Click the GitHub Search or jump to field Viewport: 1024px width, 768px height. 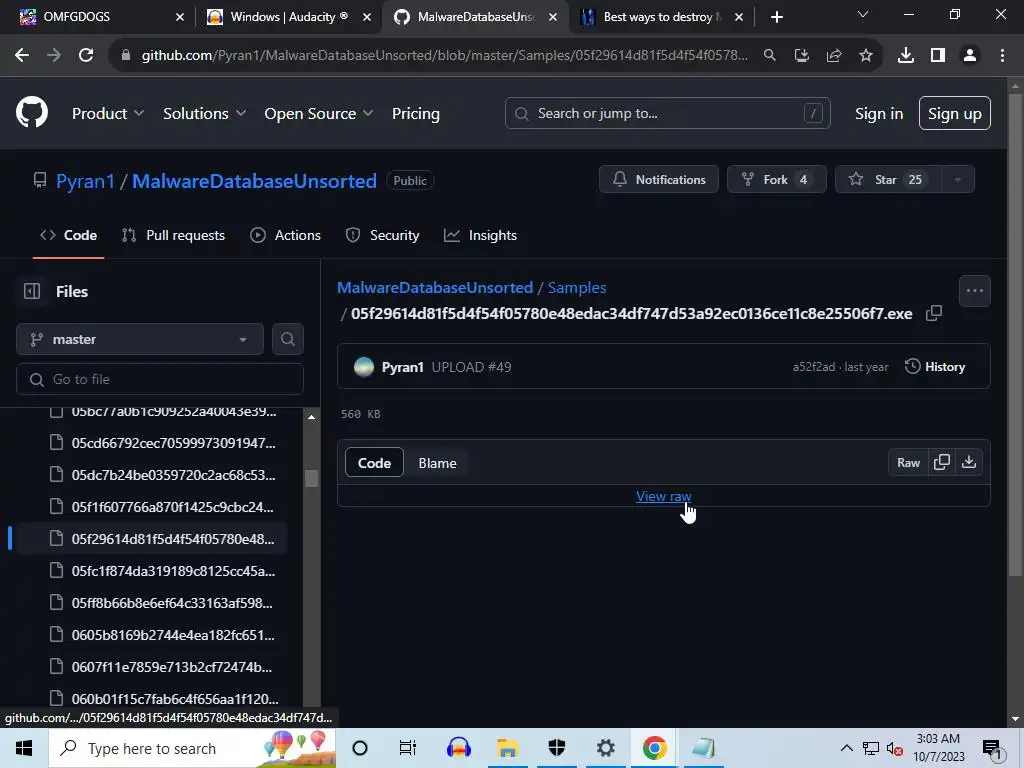pyautogui.click(x=667, y=114)
